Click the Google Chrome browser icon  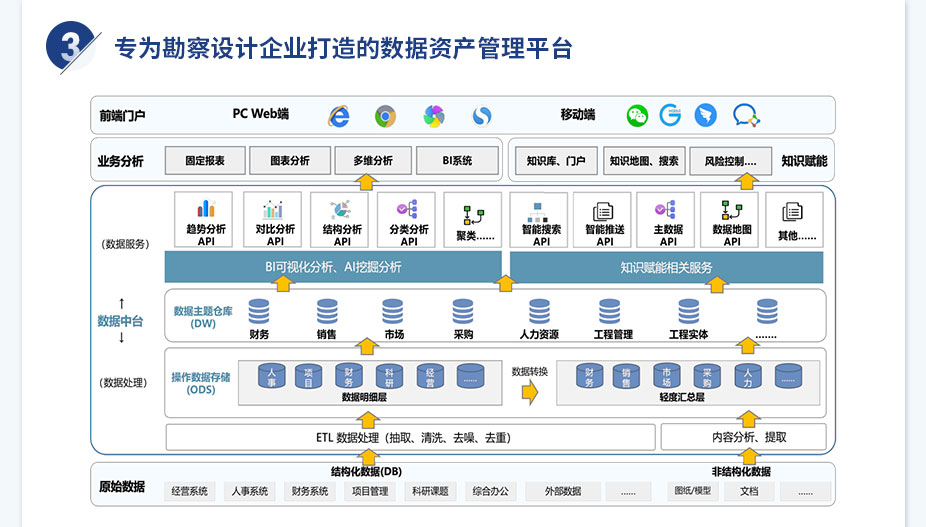(x=385, y=116)
